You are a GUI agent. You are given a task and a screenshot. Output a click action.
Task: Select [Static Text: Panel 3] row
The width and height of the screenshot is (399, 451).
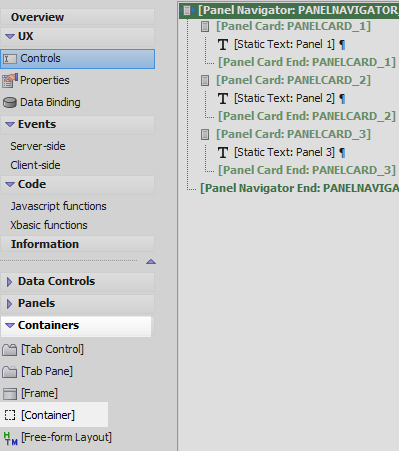(x=284, y=152)
